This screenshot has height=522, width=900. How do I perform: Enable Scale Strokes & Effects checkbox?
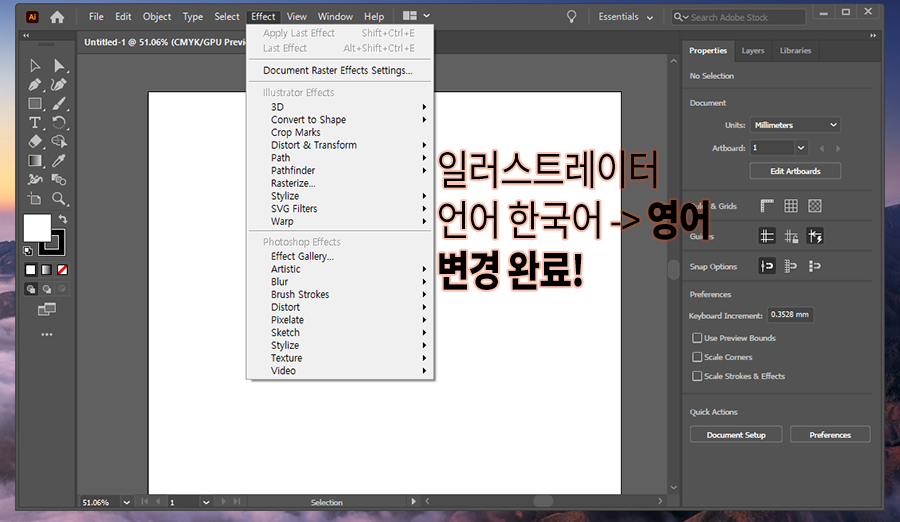point(697,376)
